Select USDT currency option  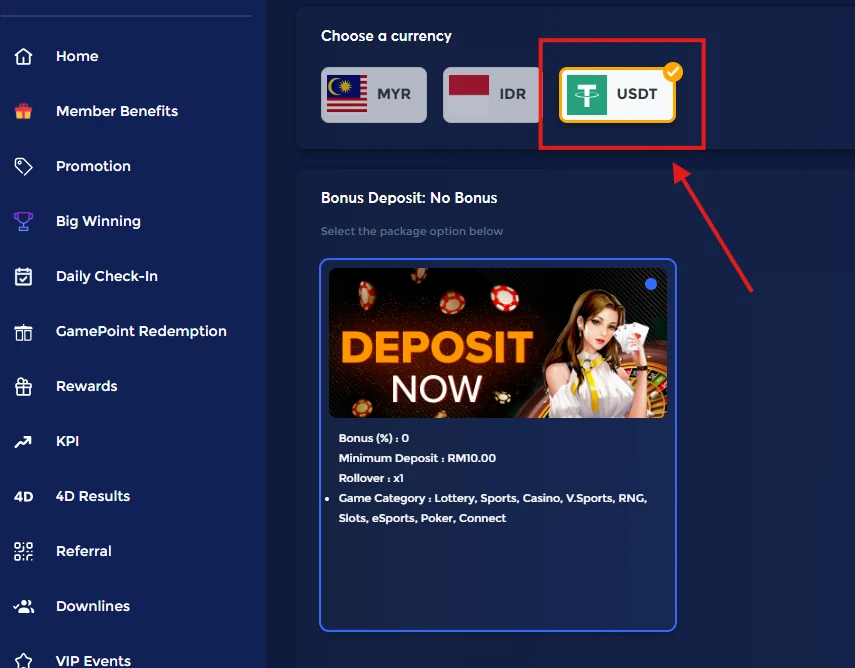pyautogui.click(x=617, y=95)
